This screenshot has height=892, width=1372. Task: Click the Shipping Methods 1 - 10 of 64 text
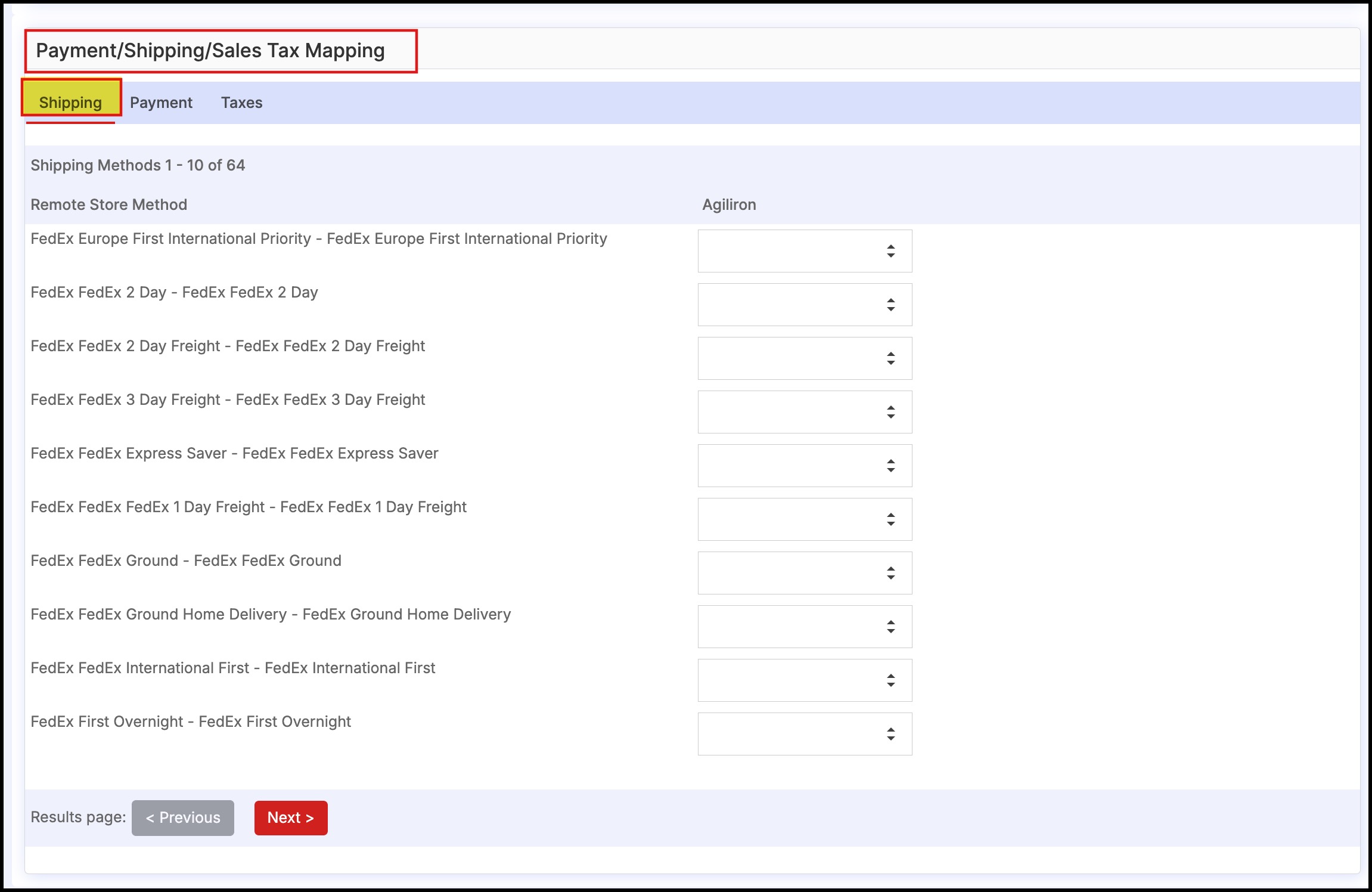pos(138,165)
